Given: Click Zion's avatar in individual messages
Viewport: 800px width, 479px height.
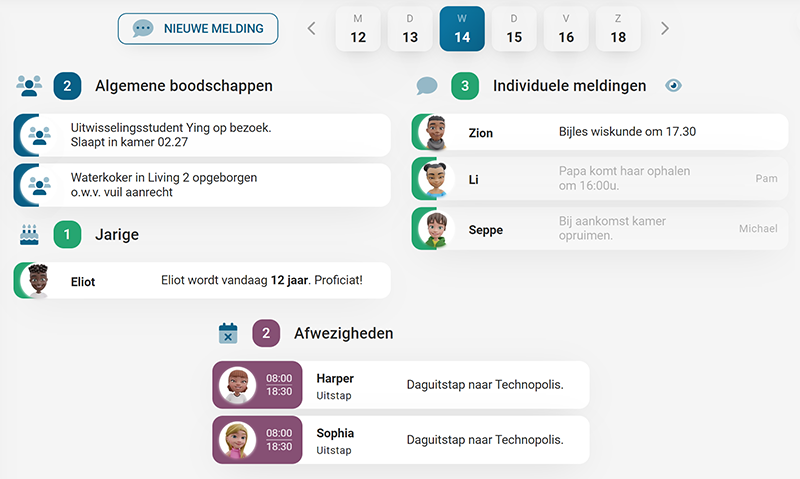Looking at the screenshot, I should 434,133.
